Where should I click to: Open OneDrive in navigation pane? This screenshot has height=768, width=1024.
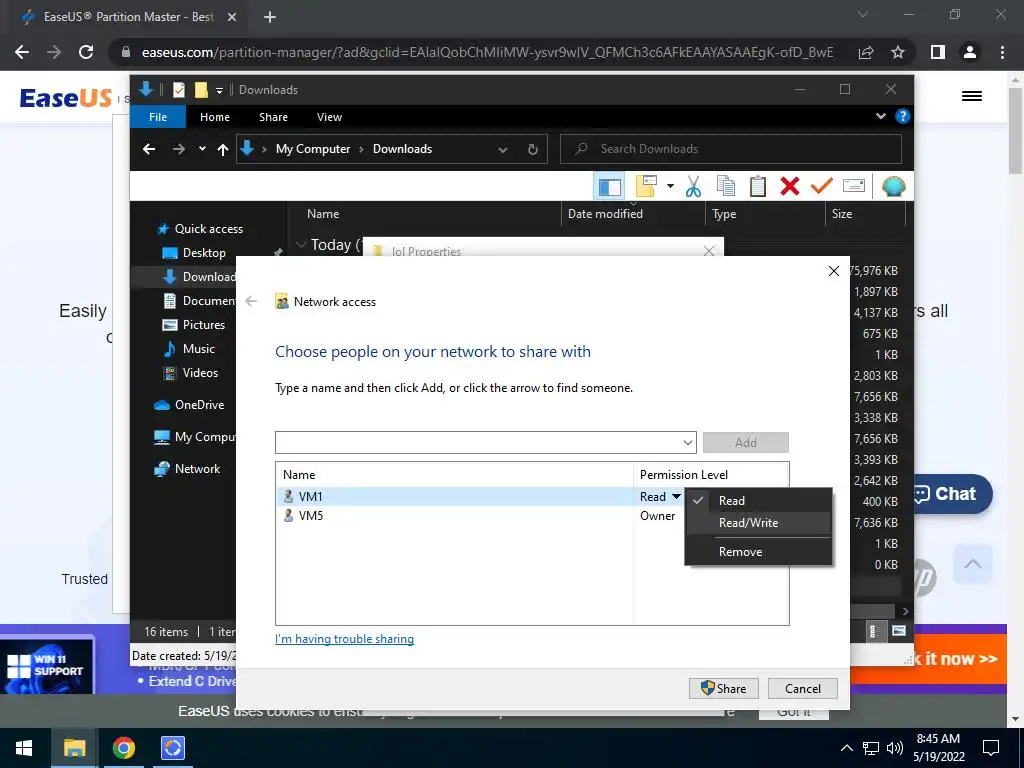[199, 405]
